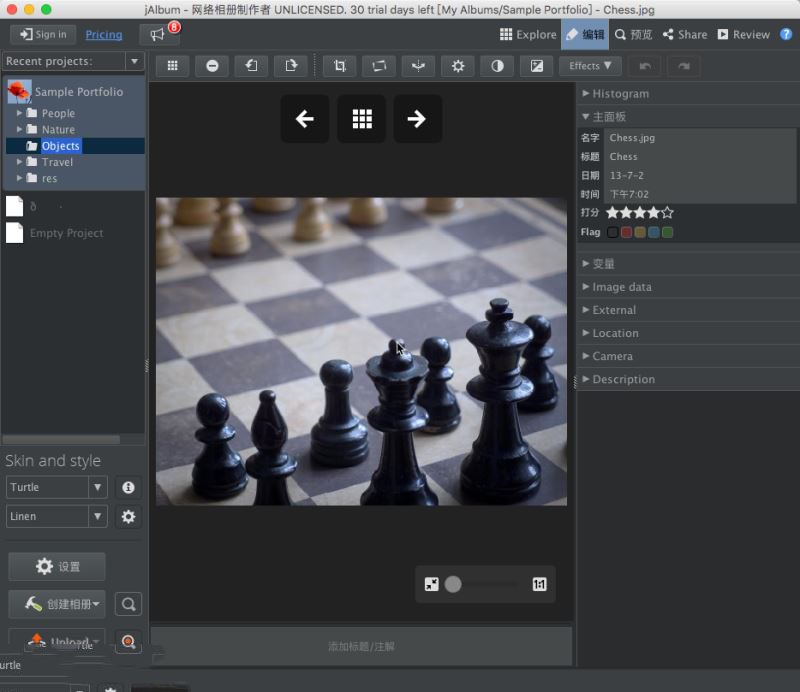Click the undo arrow icon
Screen dimensions: 800x692
tap(645, 66)
